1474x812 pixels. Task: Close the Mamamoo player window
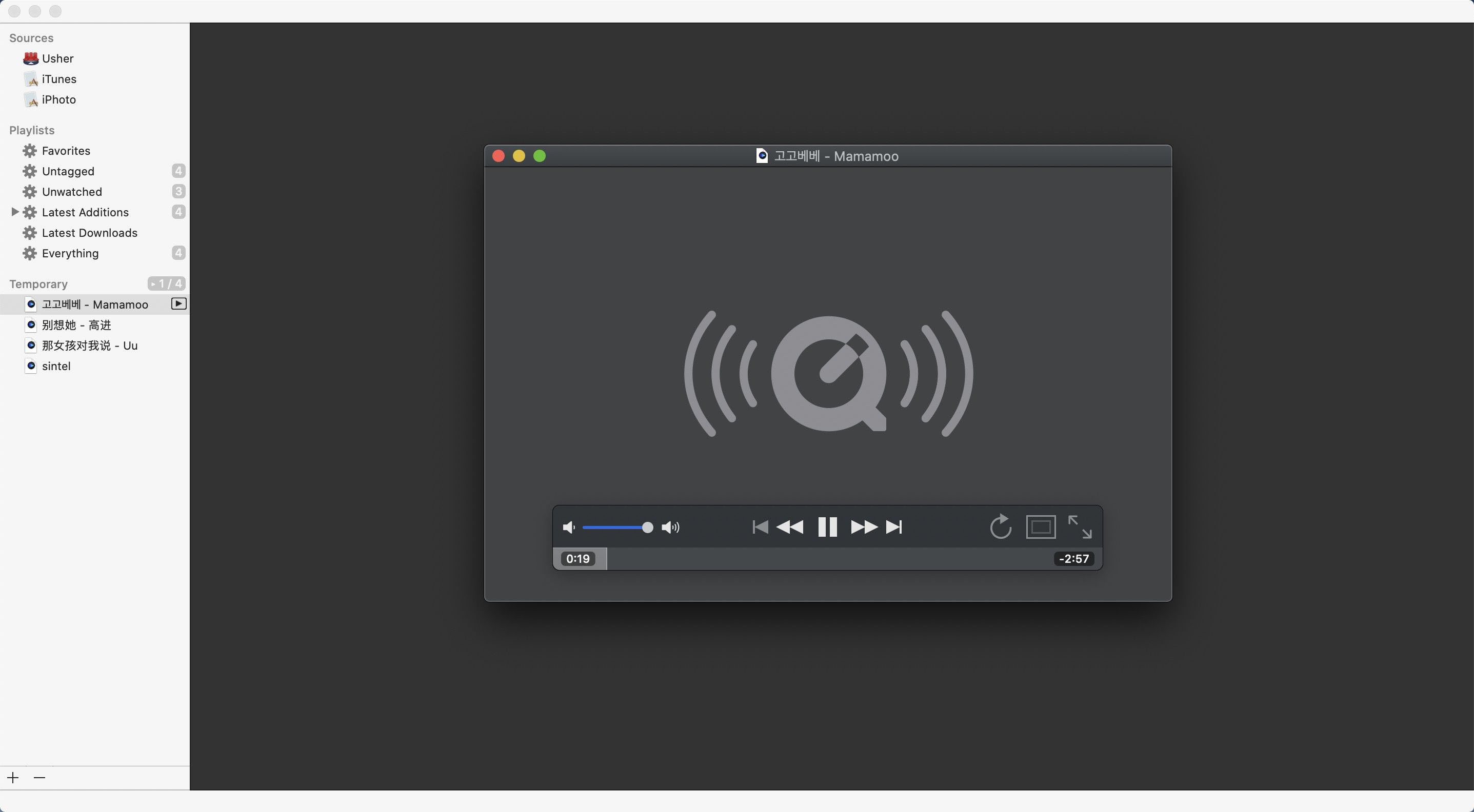pos(499,156)
